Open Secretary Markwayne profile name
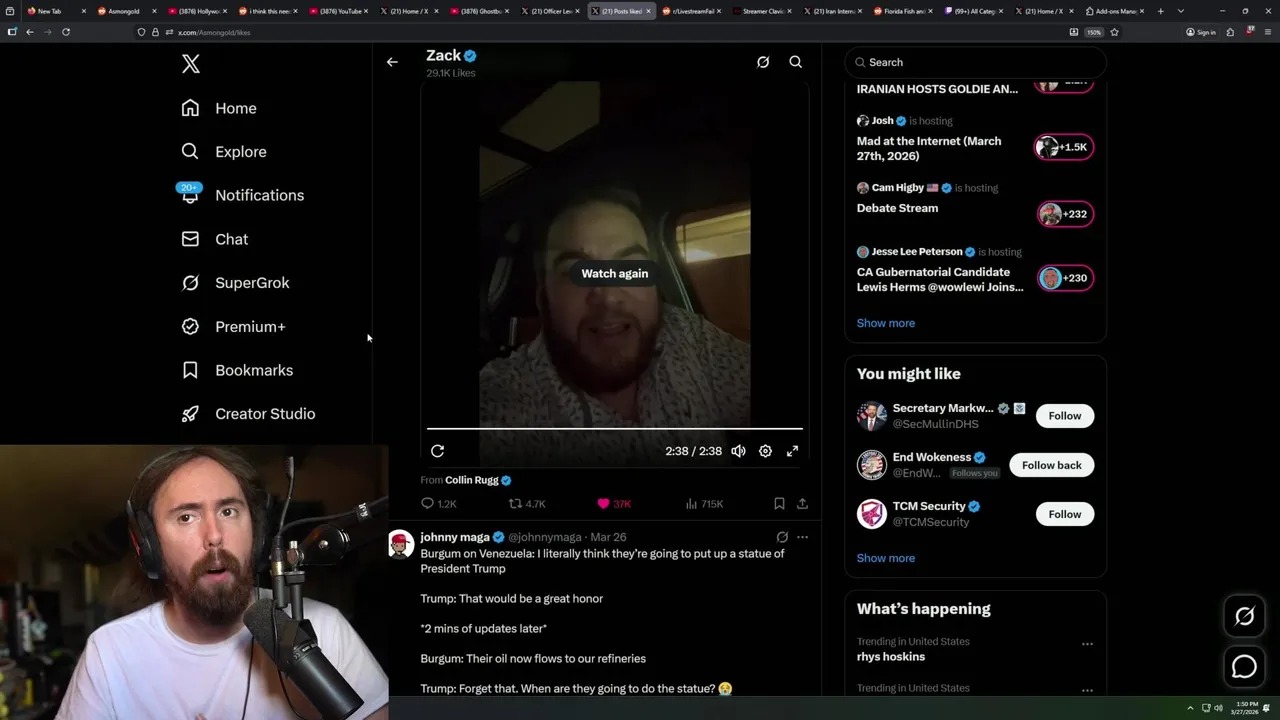 tap(943, 408)
